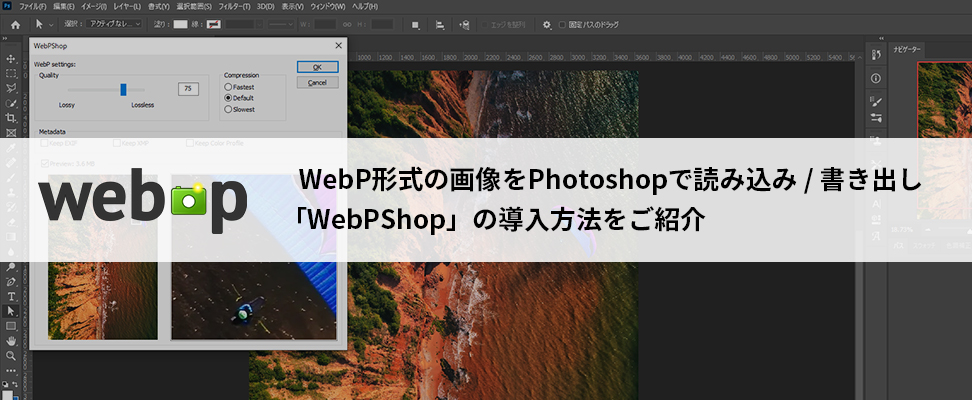972x400 pixels.
Task: Open the 選択範囲(S) menu
Action: click(195, 6)
